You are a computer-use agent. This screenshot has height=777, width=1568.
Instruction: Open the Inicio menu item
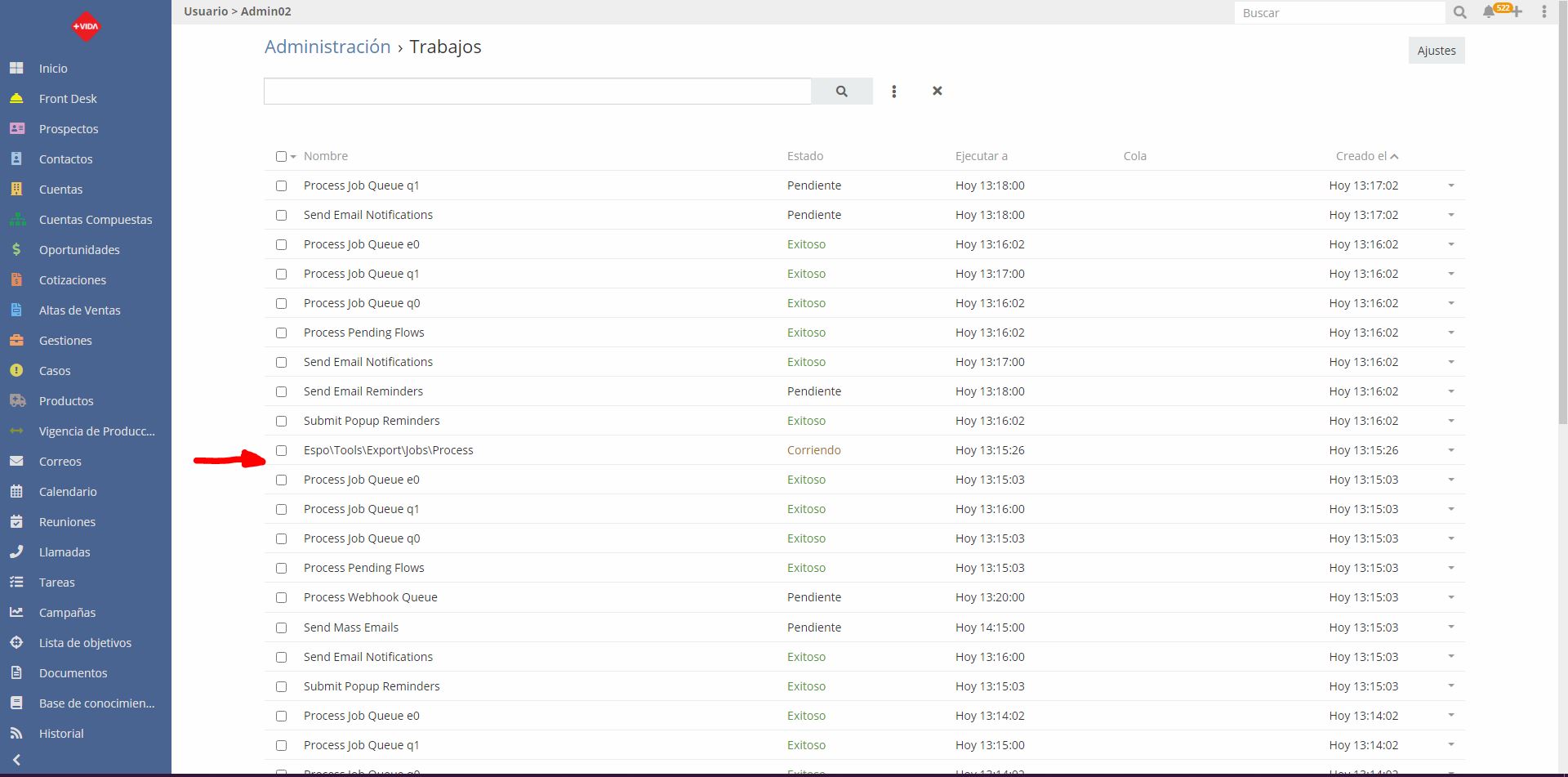52,68
